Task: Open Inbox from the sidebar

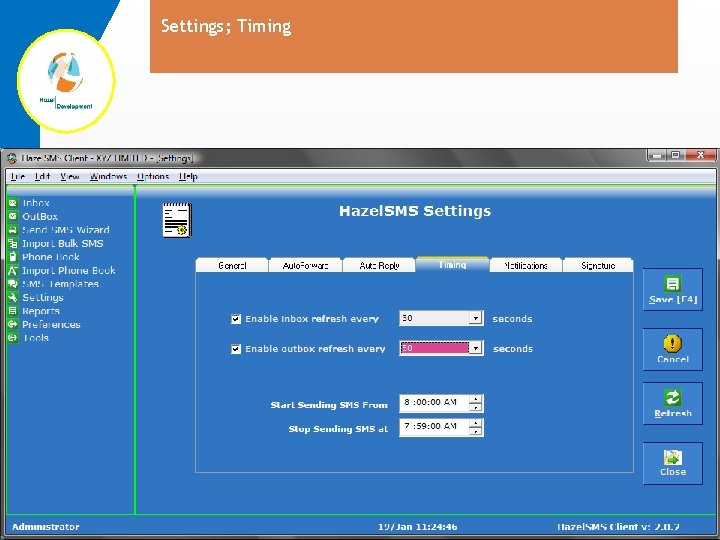Action: (x=36, y=202)
